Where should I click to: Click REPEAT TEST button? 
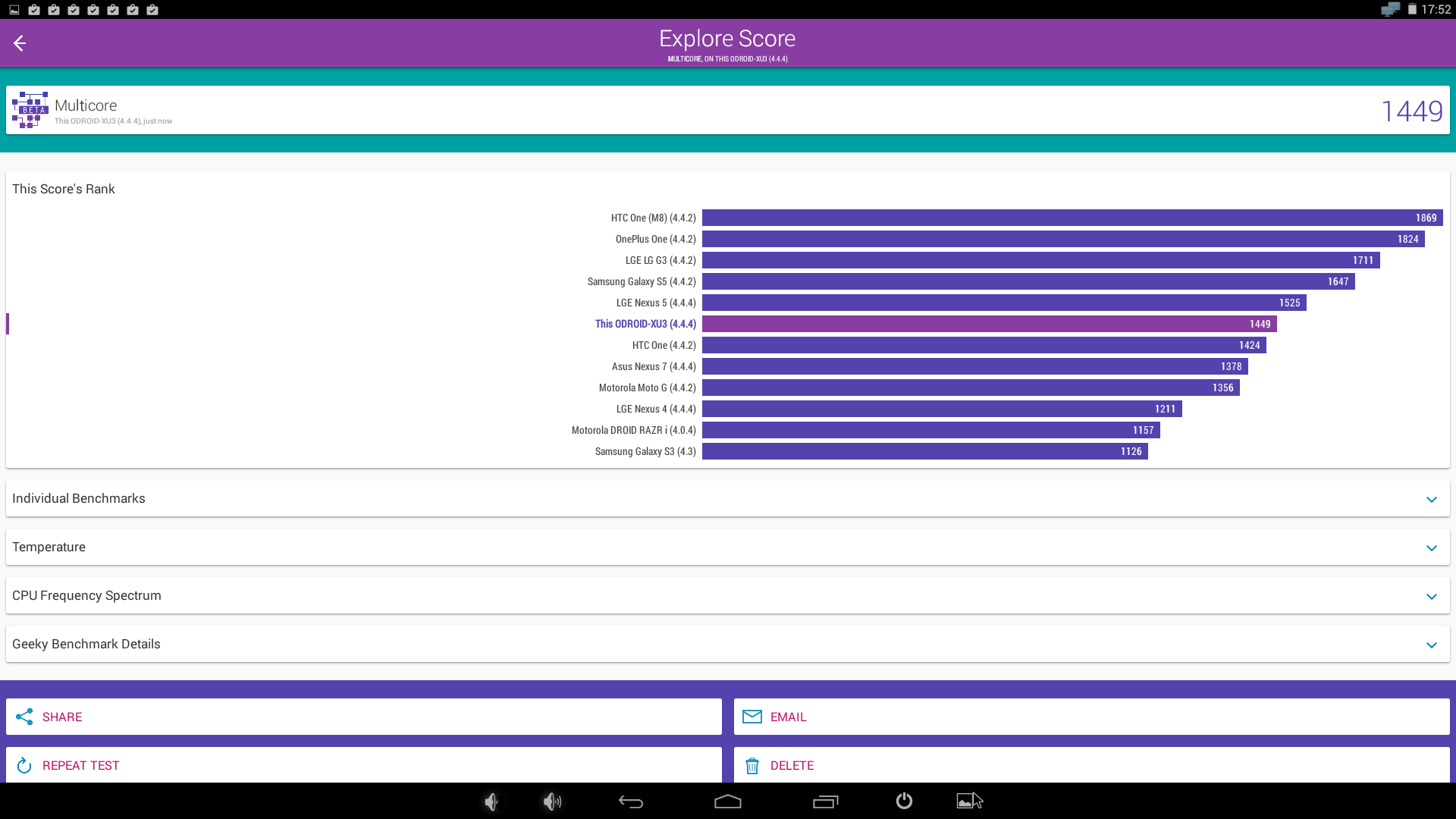[364, 765]
